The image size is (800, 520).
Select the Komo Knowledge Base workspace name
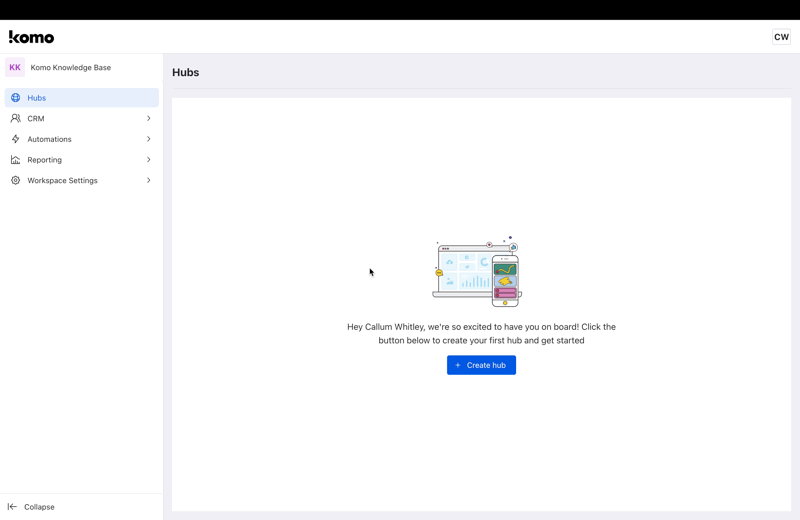pyautogui.click(x=71, y=68)
